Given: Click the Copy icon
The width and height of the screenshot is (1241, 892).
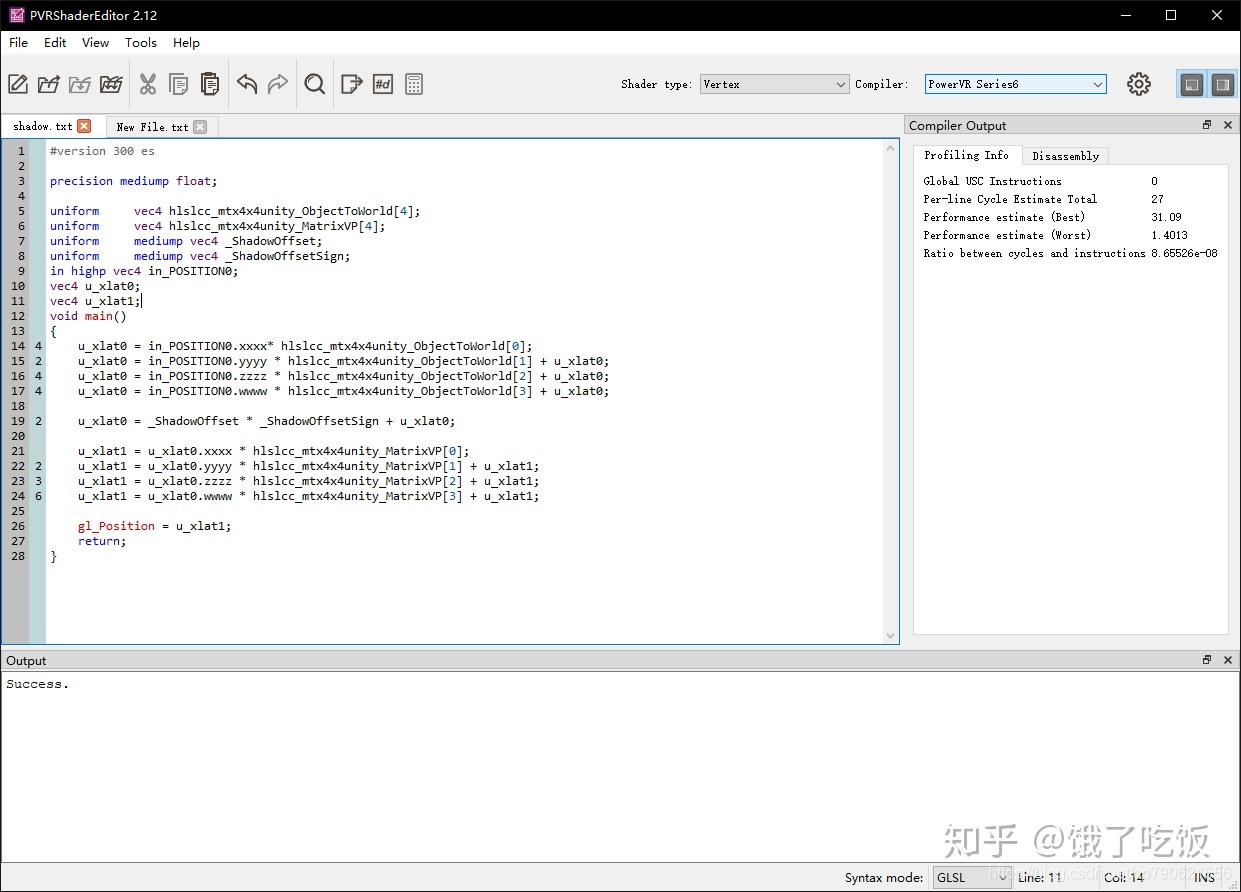Looking at the screenshot, I should (178, 84).
